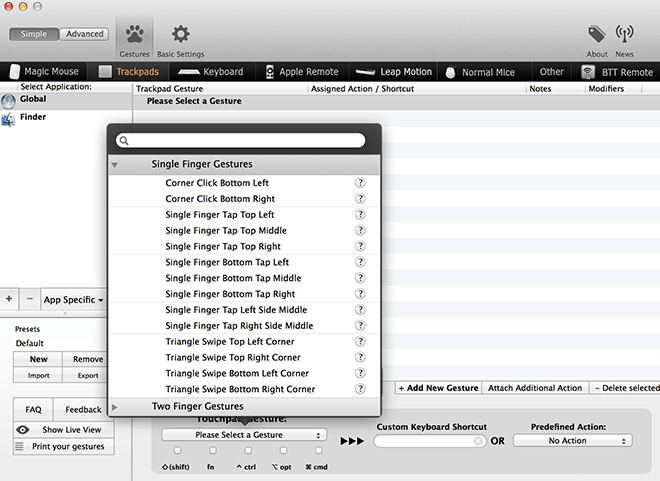Switch to the Magic Mouse tab
Screen dimensions: 660x481
(x=44, y=72)
